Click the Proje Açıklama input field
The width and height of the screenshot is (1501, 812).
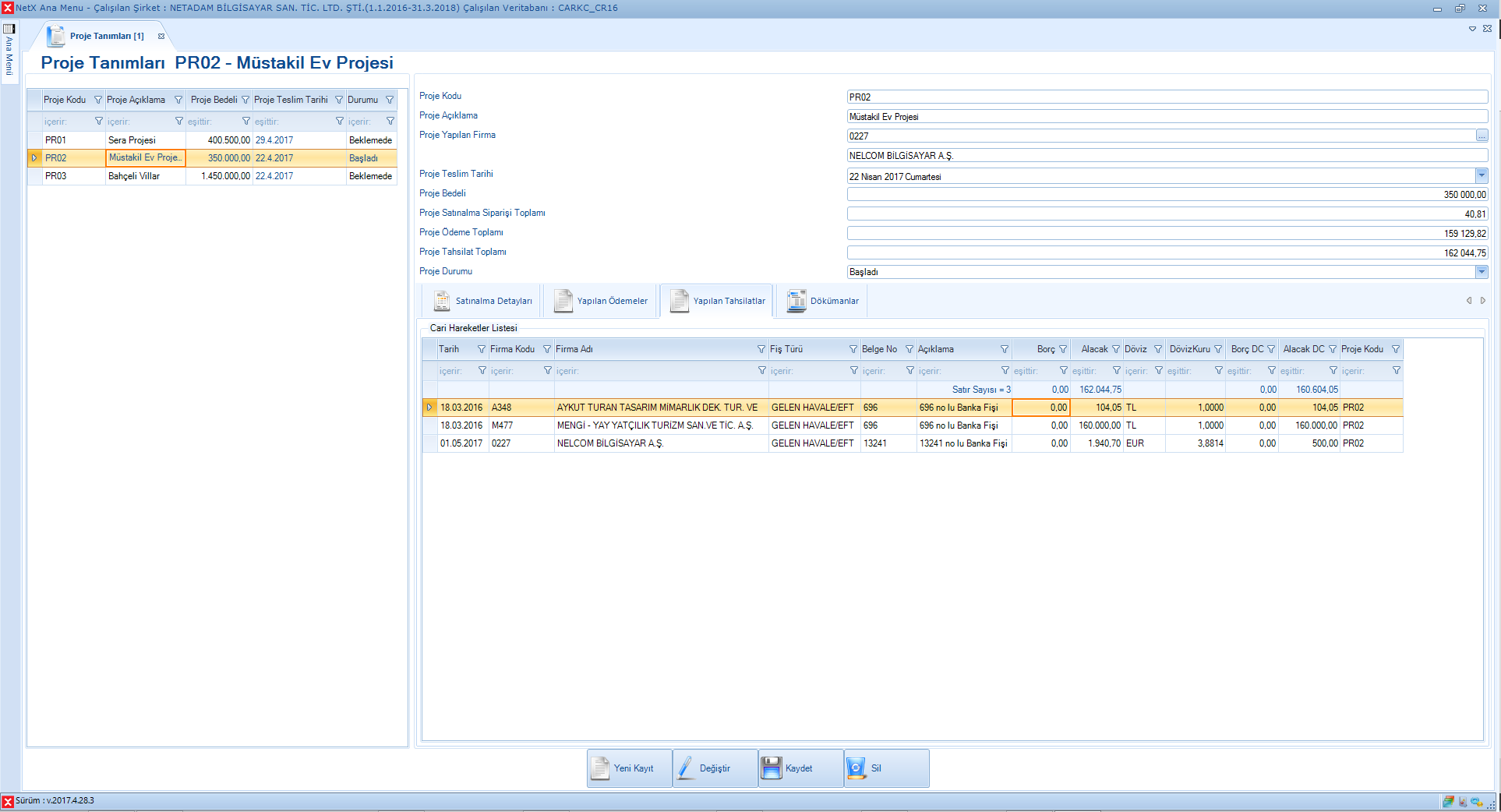tap(1166, 117)
